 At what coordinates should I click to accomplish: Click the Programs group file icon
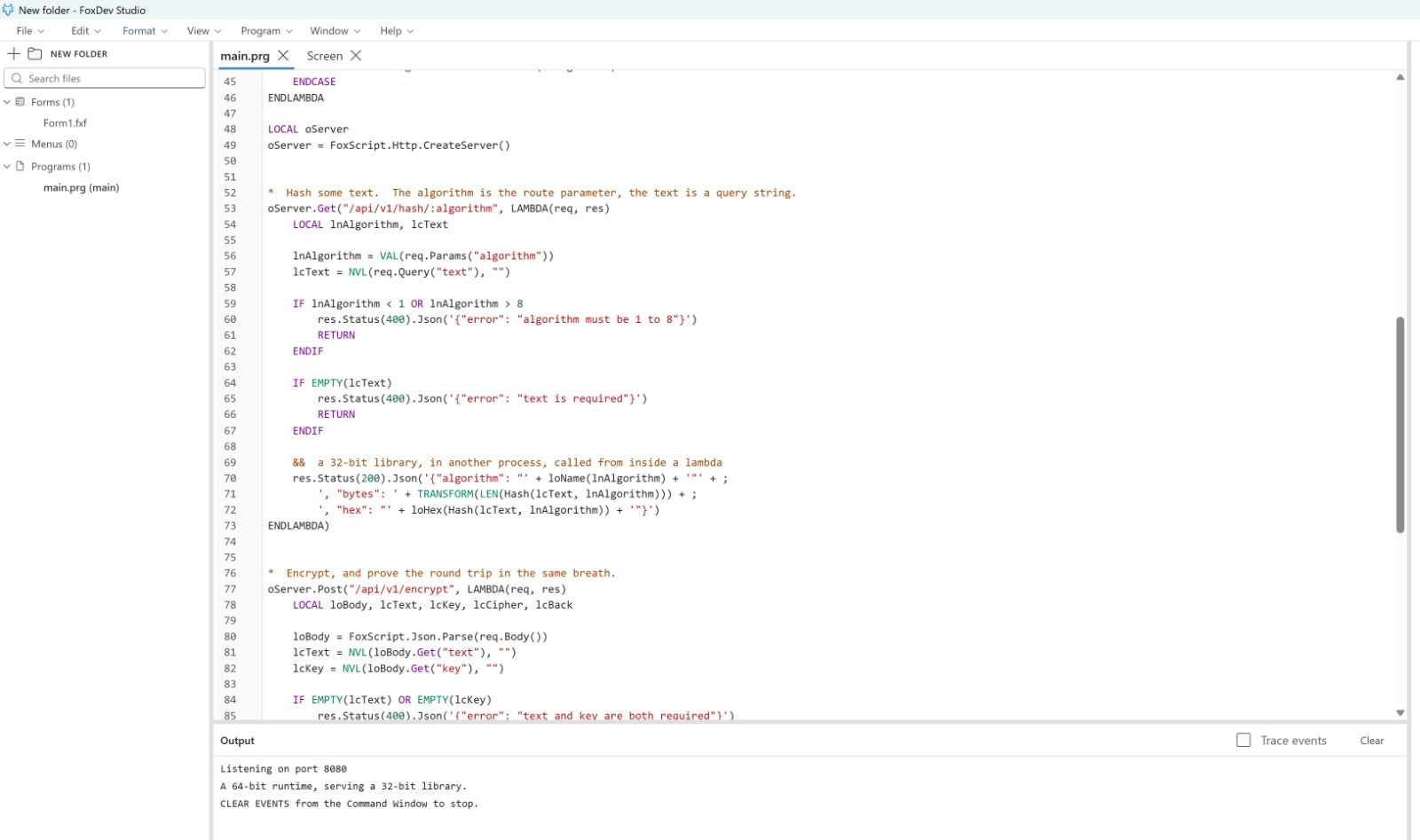click(20, 166)
